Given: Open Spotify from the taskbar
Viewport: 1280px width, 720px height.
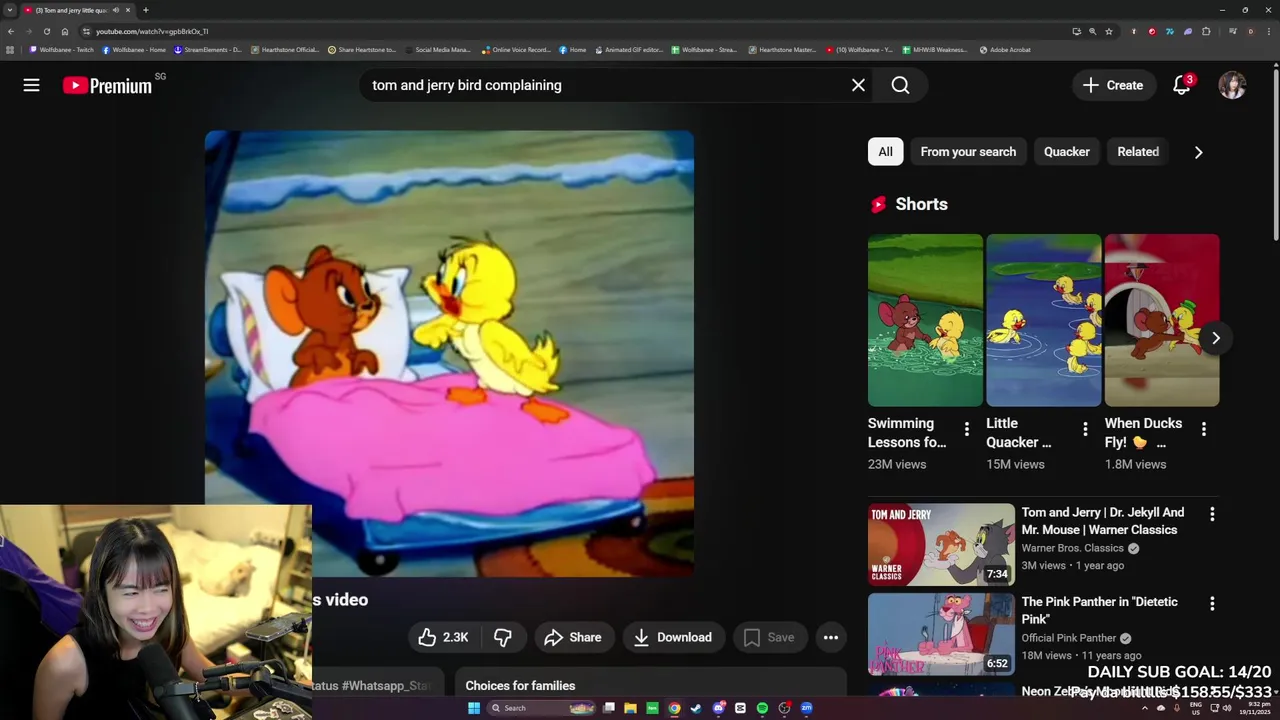Looking at the screenshot, I should click(x=762, y=708).
